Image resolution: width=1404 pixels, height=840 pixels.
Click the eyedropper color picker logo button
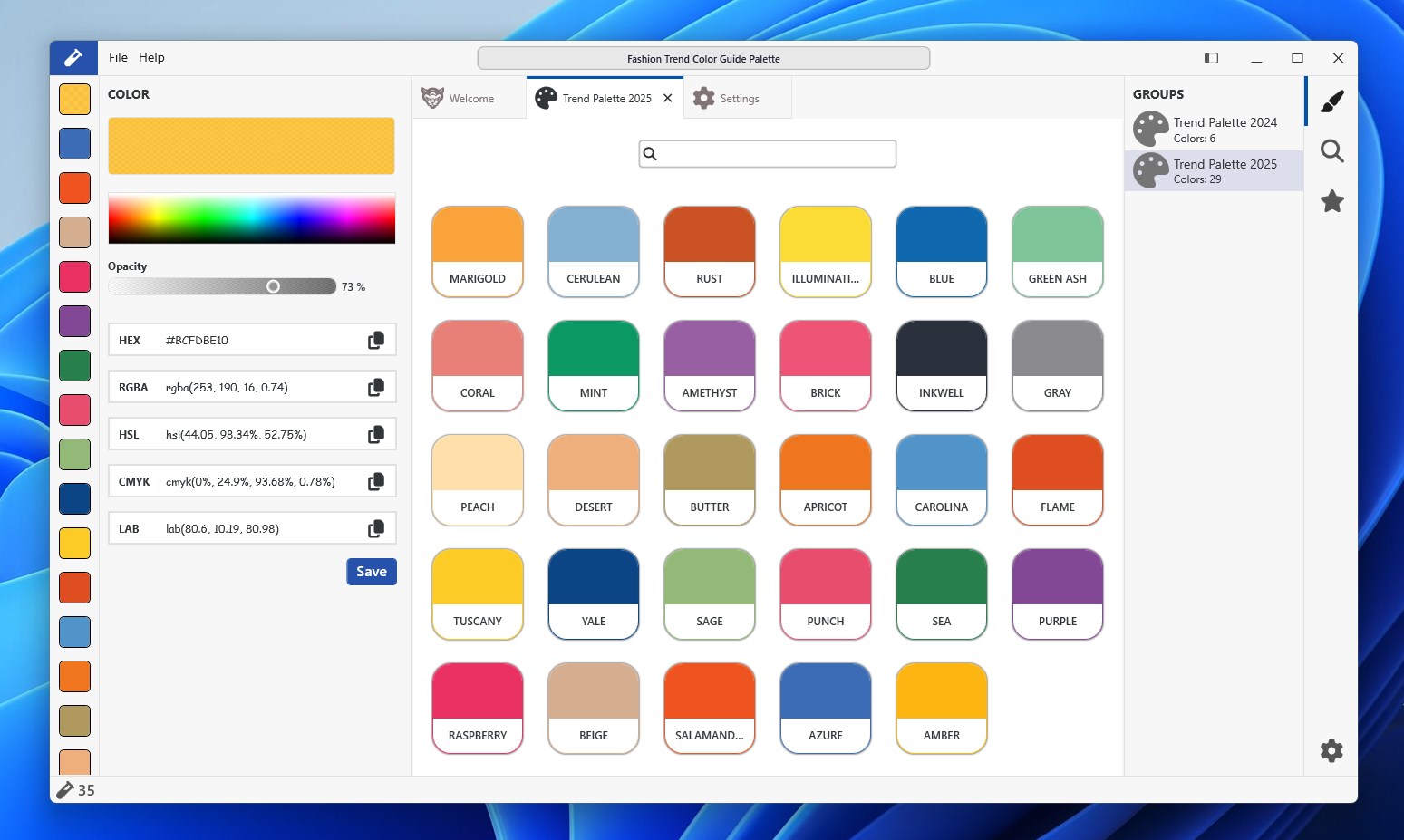tap(73, 58)
